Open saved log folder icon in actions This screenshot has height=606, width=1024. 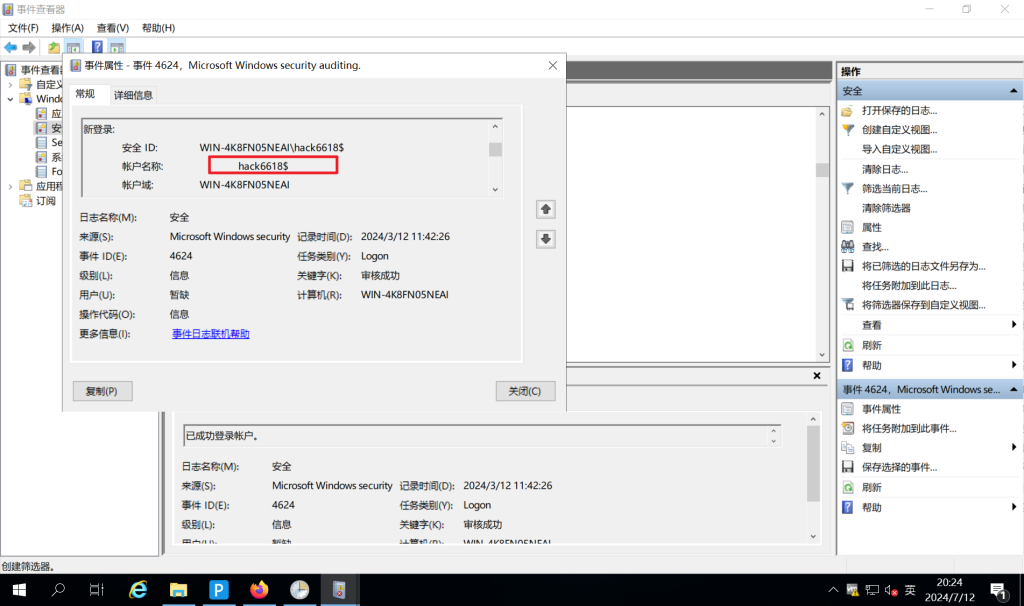point(848,110)
